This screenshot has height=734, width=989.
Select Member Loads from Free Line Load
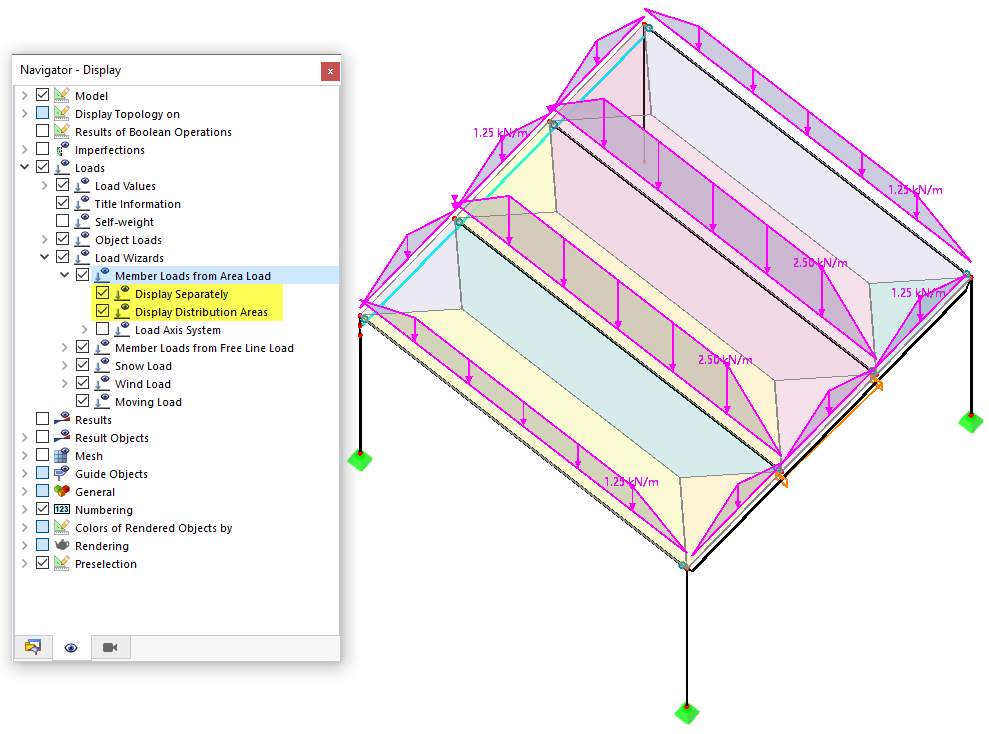[202, 347]
